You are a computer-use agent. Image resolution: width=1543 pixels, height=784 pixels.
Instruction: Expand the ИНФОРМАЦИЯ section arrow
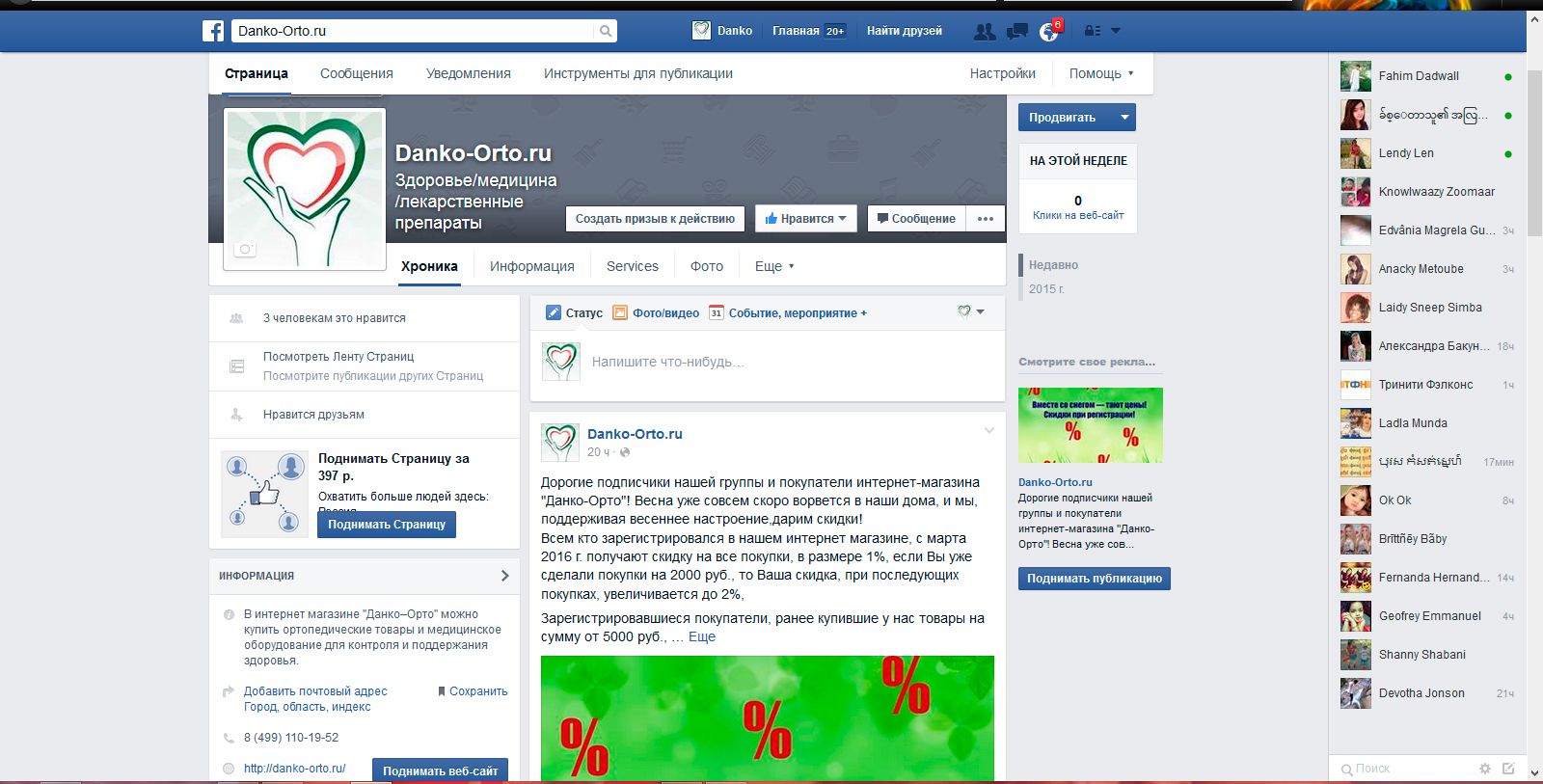pos(504,576)
